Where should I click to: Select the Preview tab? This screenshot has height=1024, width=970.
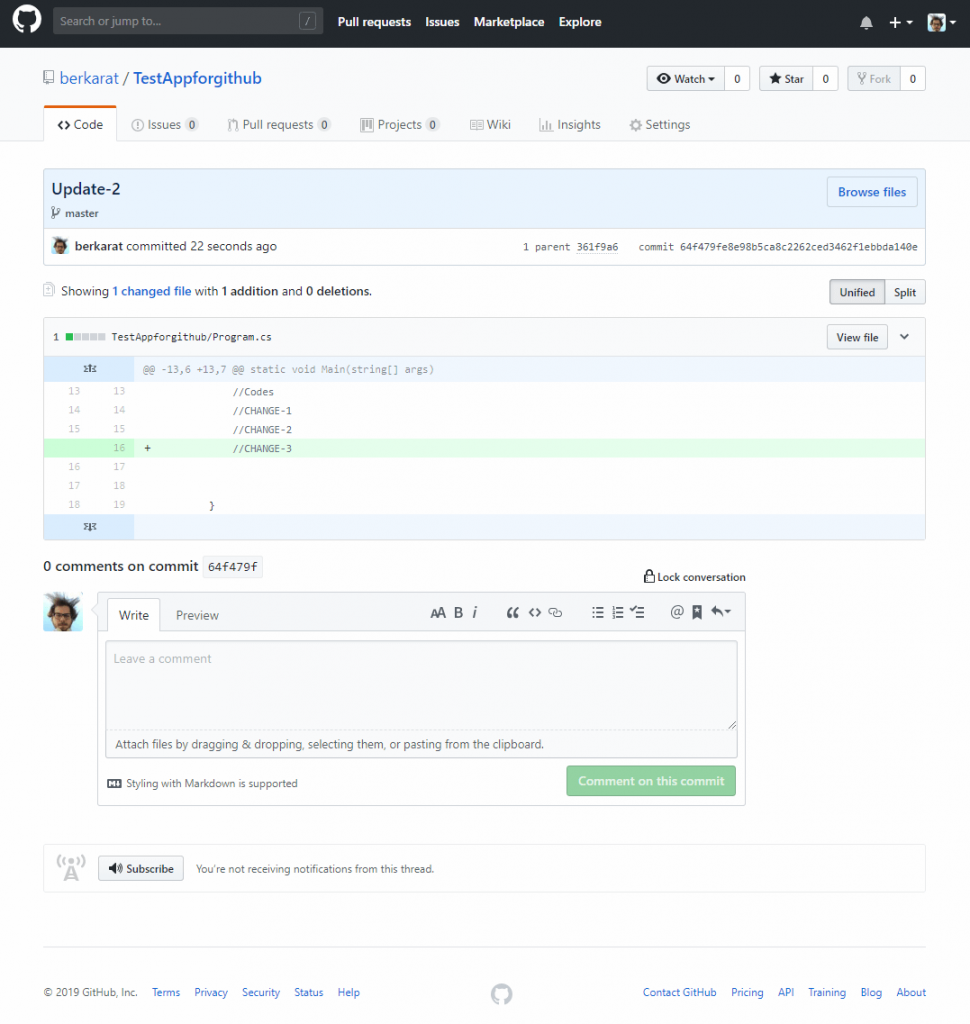[x=197, y=615]
